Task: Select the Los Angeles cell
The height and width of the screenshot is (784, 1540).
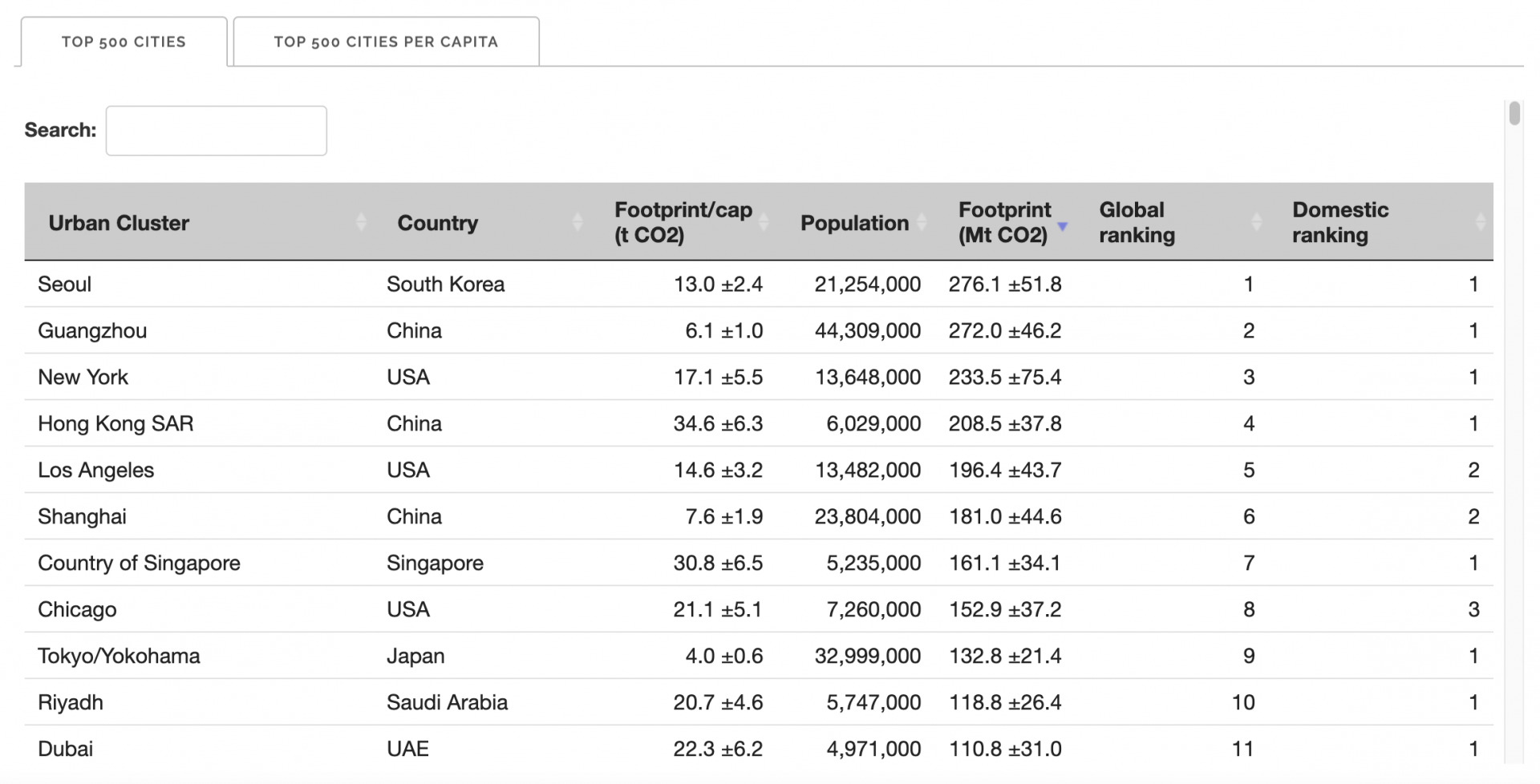Action: (x=96, y=470)
